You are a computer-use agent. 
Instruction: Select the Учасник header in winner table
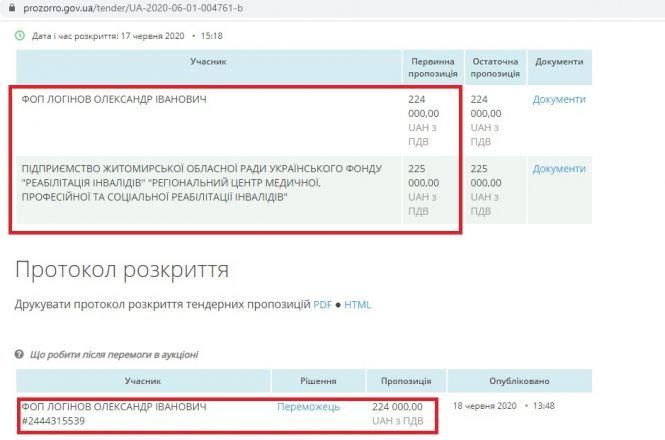coord(143,381)
